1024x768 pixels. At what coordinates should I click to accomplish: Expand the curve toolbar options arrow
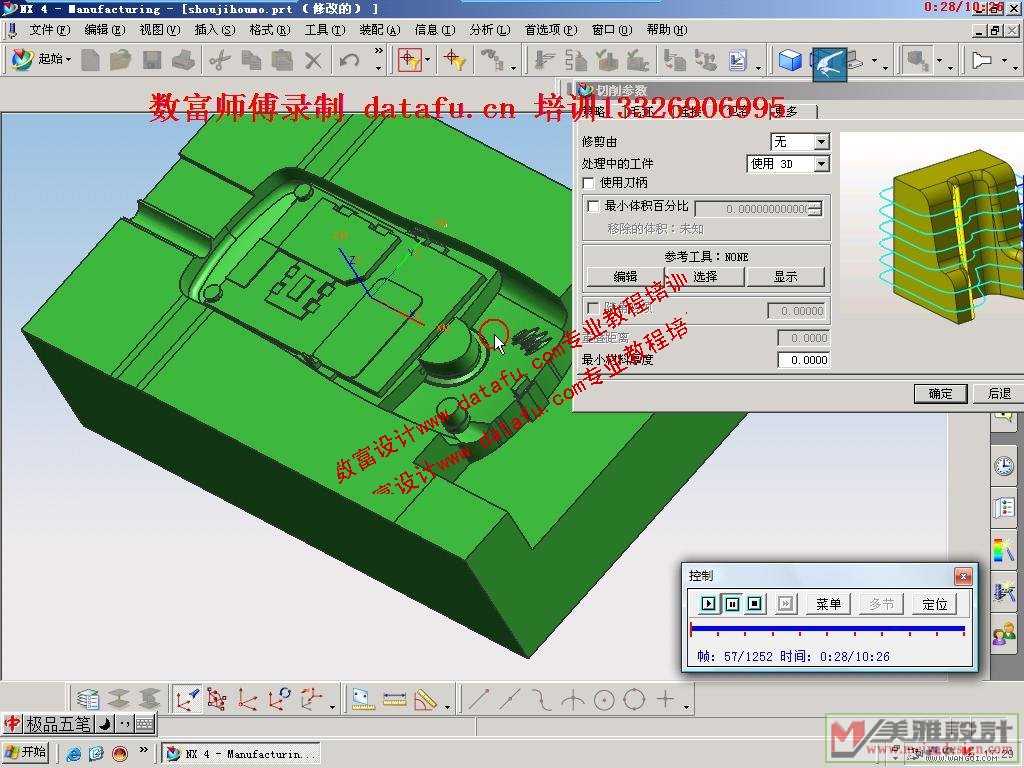(686, 706)
